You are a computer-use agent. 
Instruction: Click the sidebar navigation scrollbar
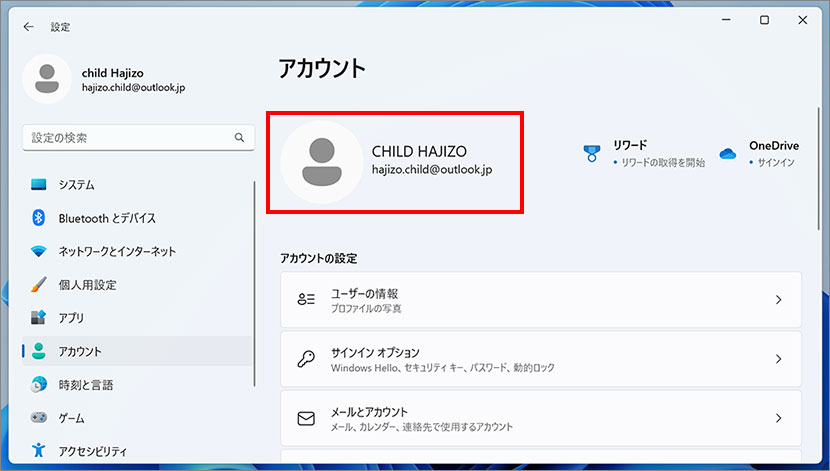(x=255, y=284)
